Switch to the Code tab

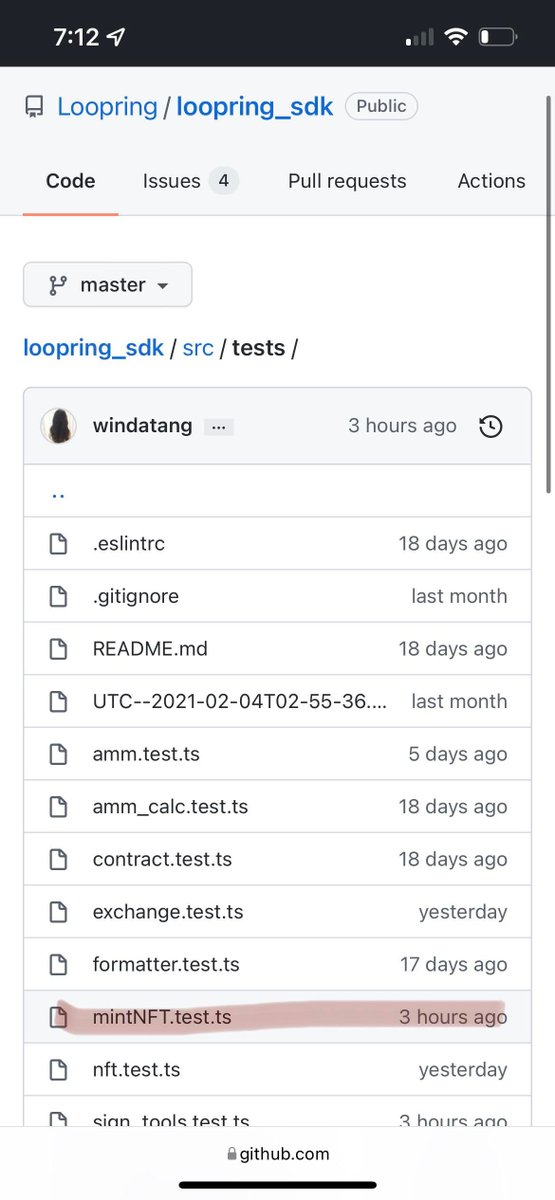click(x=70, y=181)
